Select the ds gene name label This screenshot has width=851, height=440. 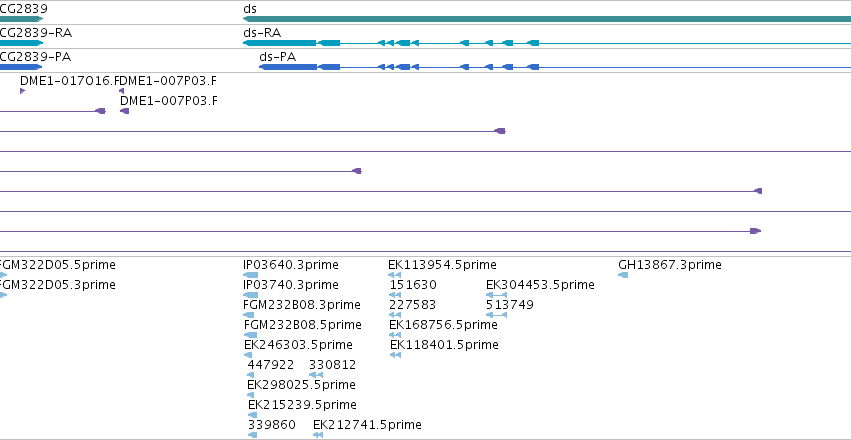click(x=250, y=9)
